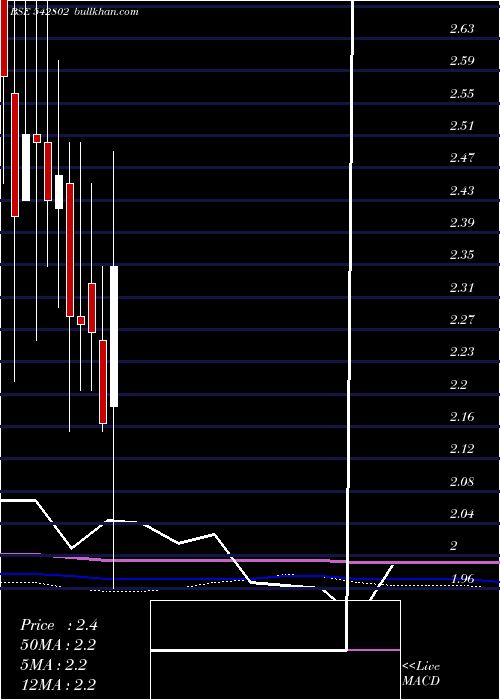The height and width of the screenshot is (700, 500).
Task: Click the 5MA : 2.2 readout
Action: pos(53,665)
